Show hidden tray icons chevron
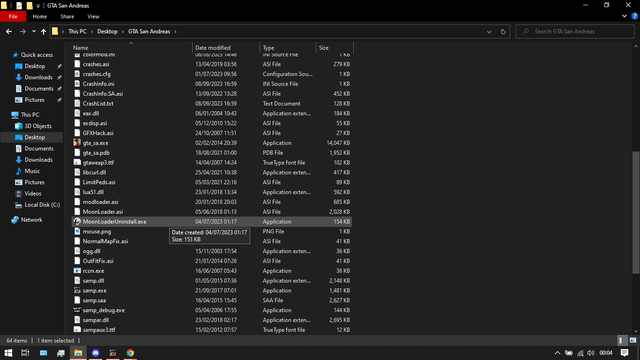 pyautogui.click(x=557, y=353)
